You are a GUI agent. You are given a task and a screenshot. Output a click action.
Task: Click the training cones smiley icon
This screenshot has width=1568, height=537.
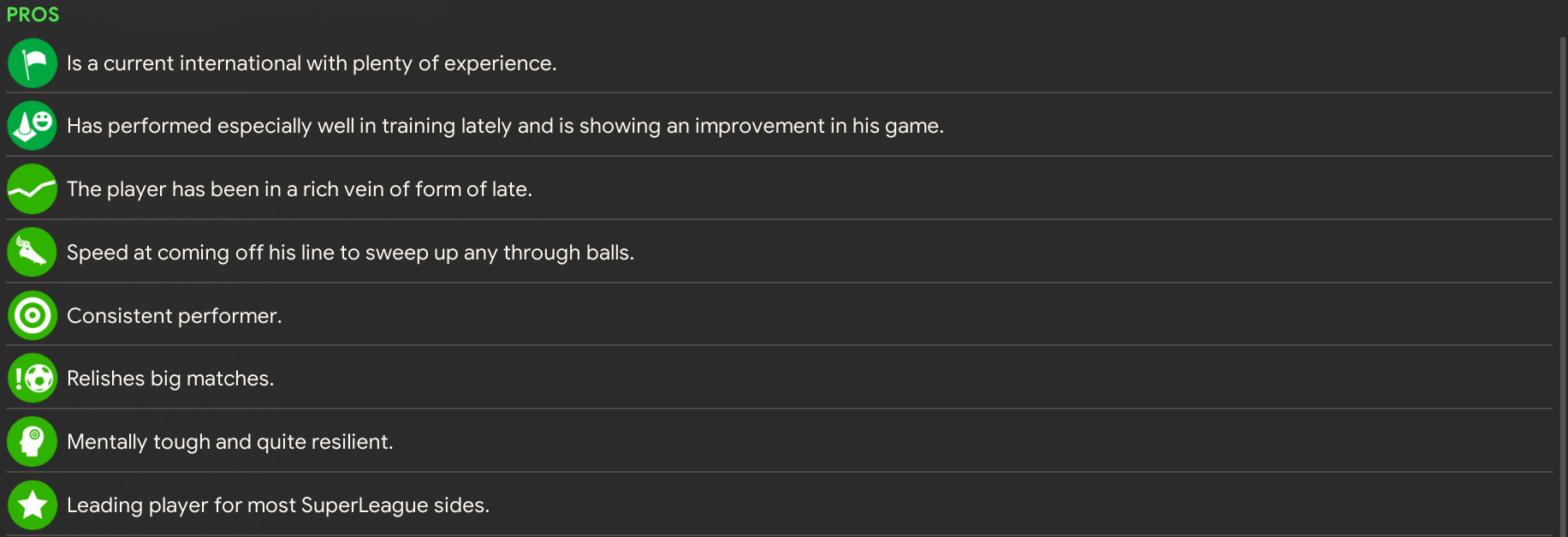pyautogui.click(x=33, y=126)
